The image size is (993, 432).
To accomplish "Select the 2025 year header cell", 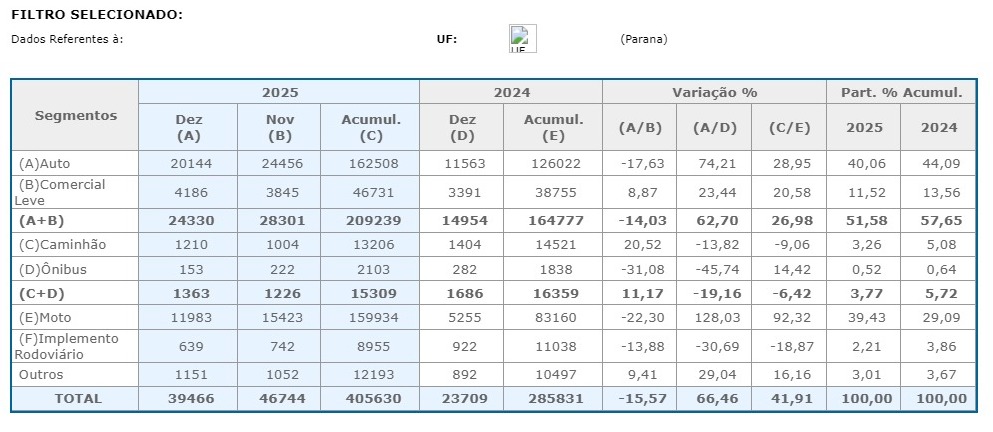I will (280, 92).
